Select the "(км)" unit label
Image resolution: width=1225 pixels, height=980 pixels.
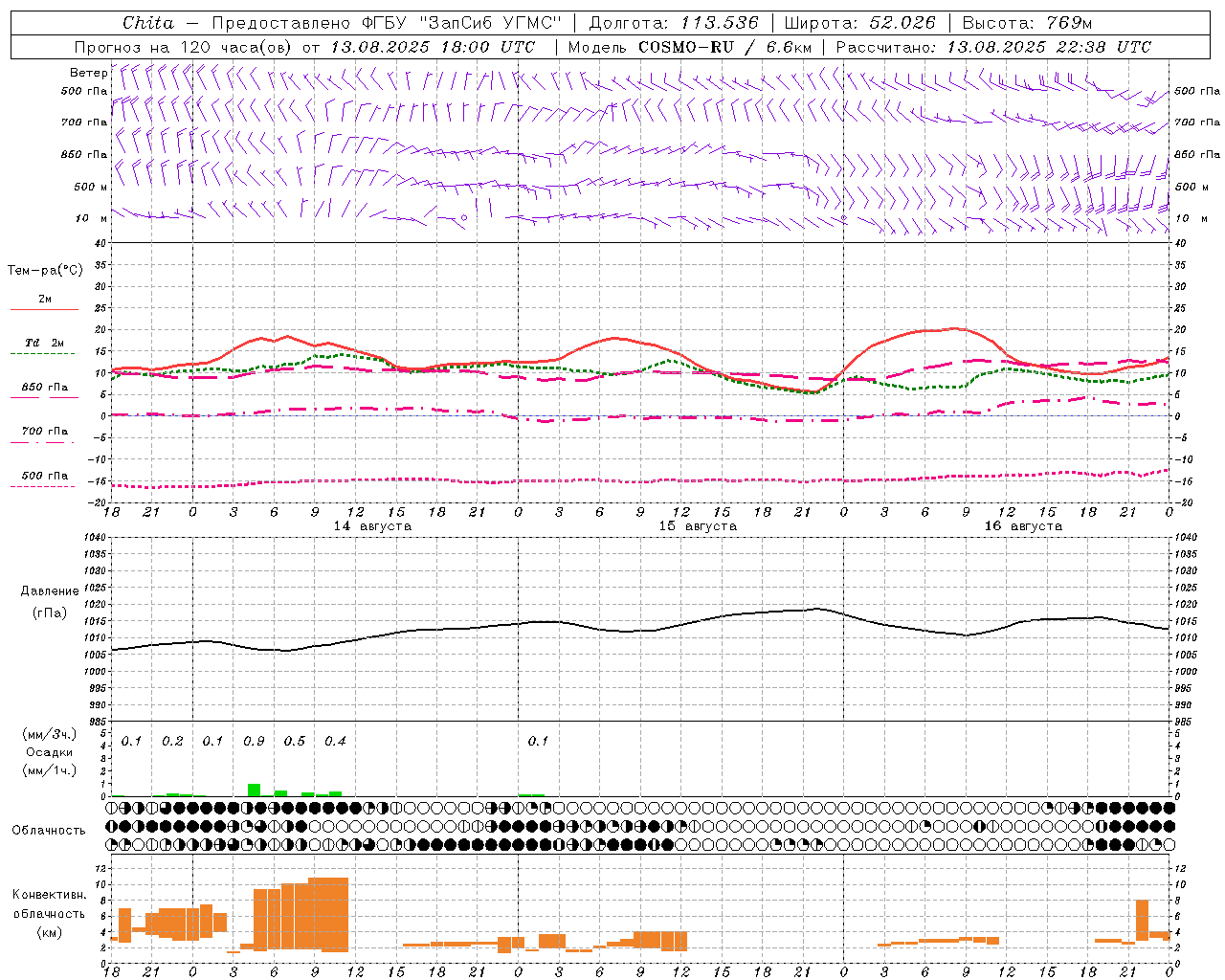[49, 932]
